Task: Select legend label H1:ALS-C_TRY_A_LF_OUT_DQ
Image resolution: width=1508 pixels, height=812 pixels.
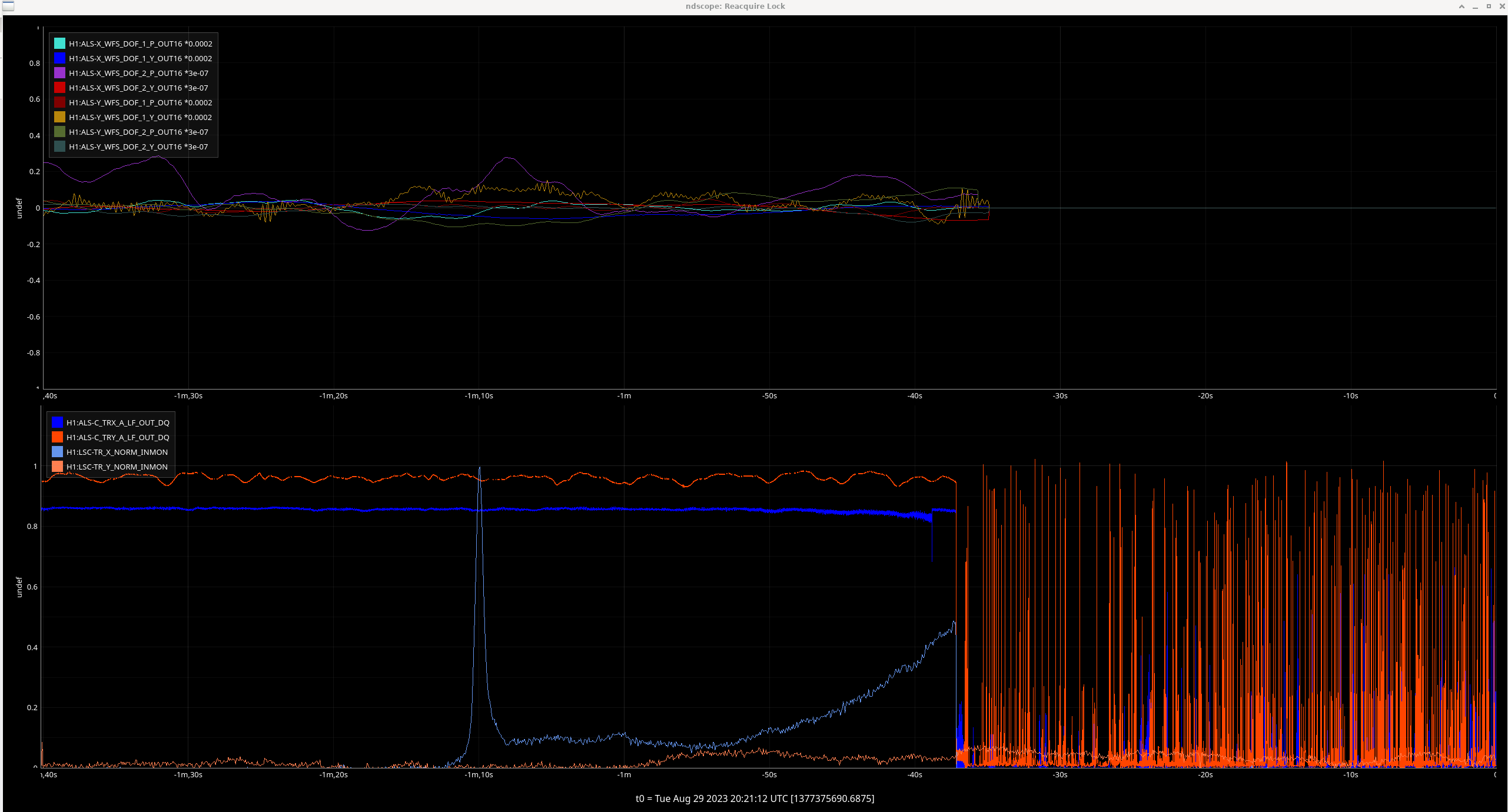Action: coord(118,437)
